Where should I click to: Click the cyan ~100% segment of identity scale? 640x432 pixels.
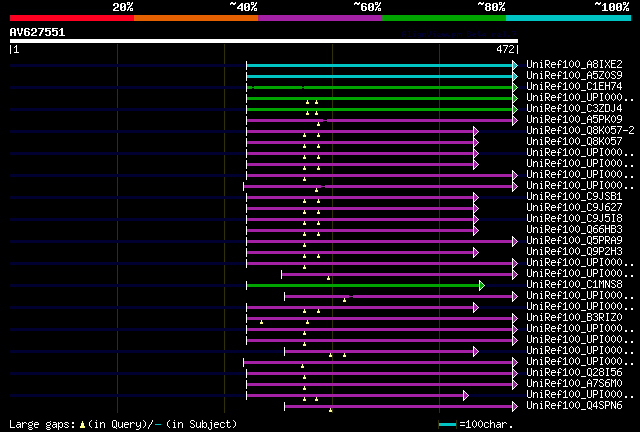coord(568,18)
